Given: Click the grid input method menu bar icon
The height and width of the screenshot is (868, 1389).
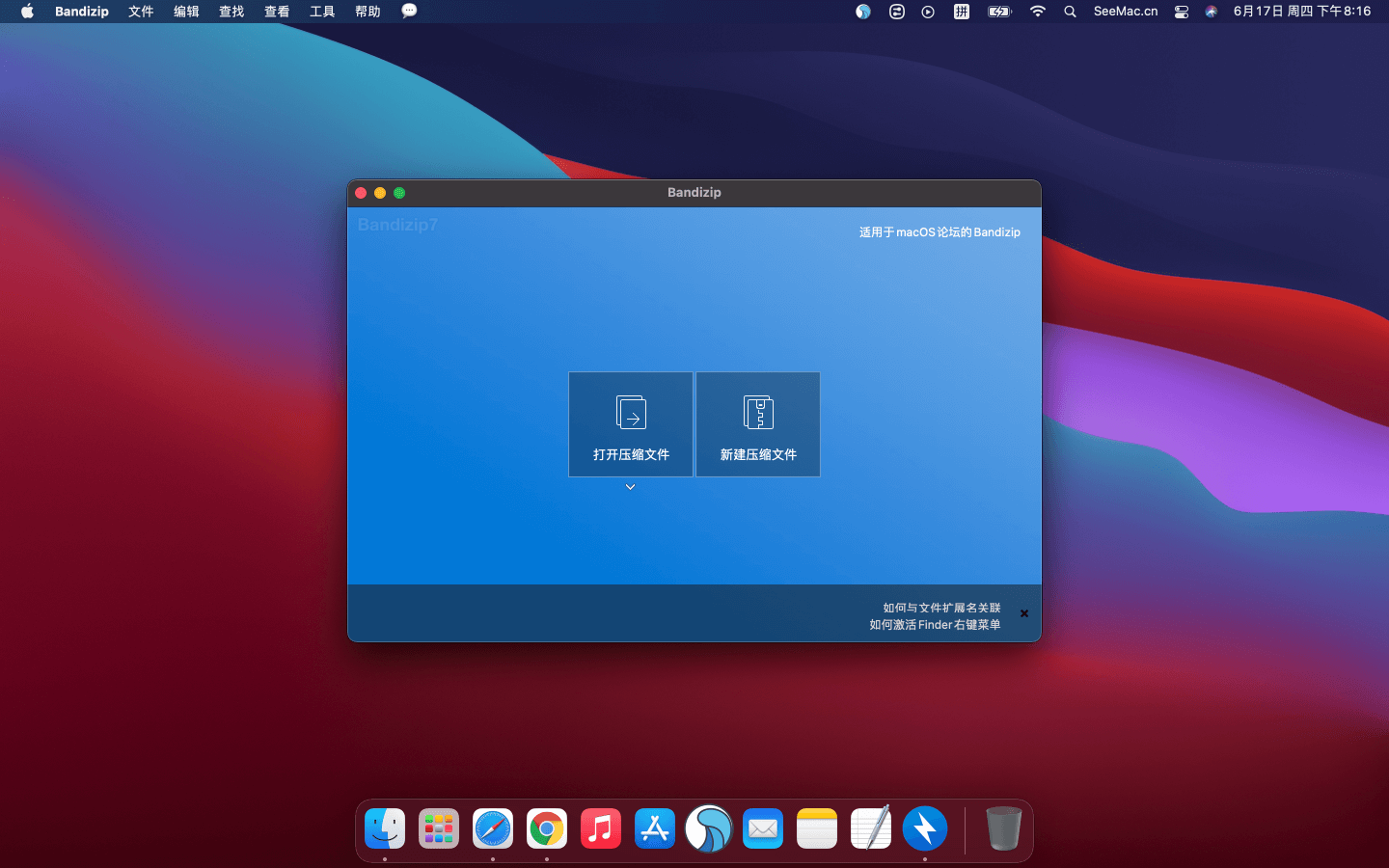Looking at the screenshot, I should tap(962, 12).
